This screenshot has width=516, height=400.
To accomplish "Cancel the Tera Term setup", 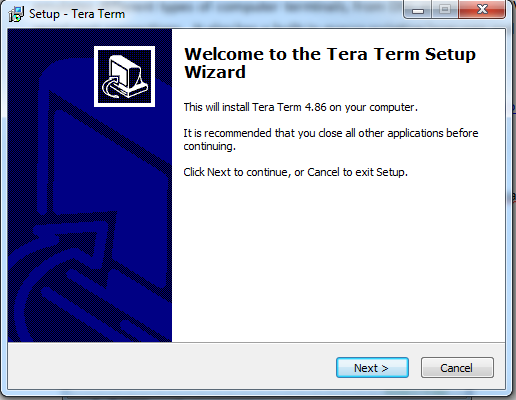I will [457, 368].
